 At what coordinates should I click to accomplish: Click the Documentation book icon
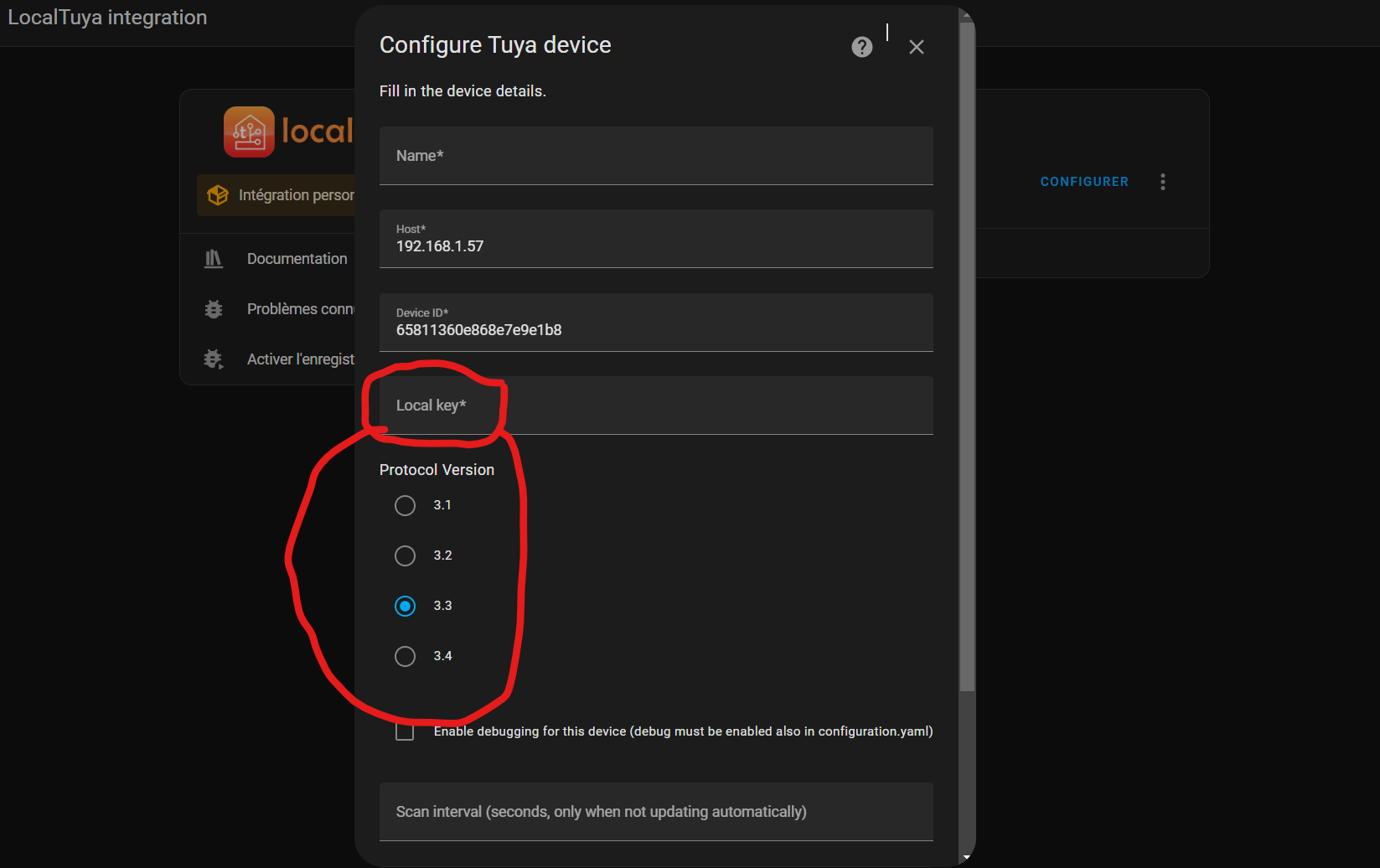[x=214, y=259]
